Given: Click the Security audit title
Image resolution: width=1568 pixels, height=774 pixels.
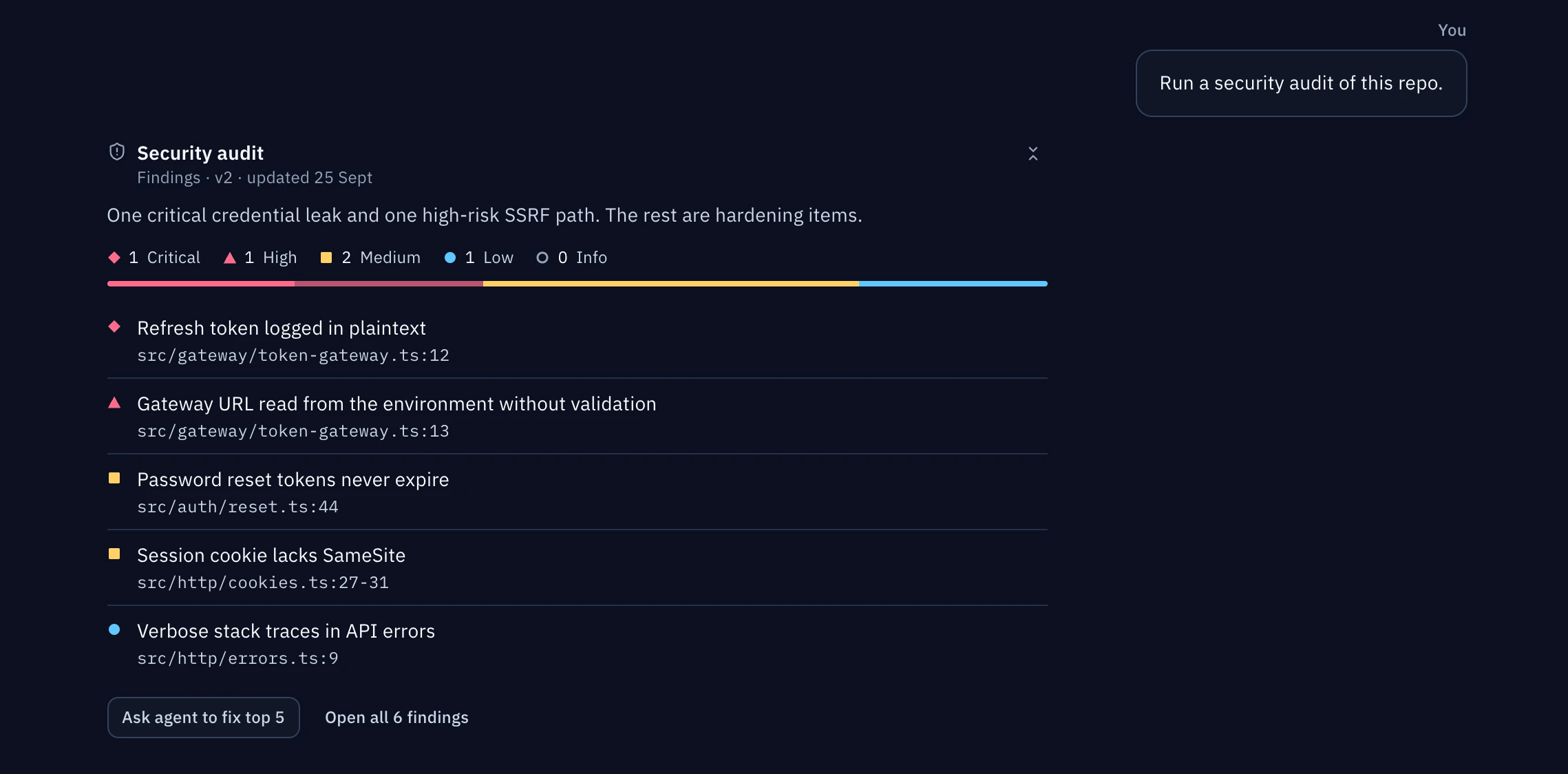Looking at the screenshot, I should coord(200,153).
